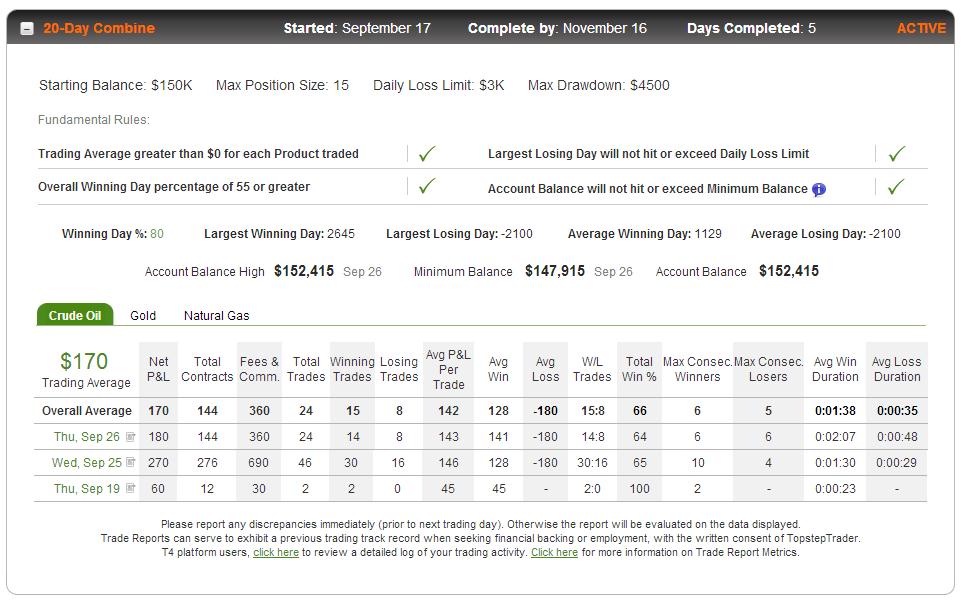
Task: Click the Minimum Balance info icon
Action: click(x=819, y=189)
